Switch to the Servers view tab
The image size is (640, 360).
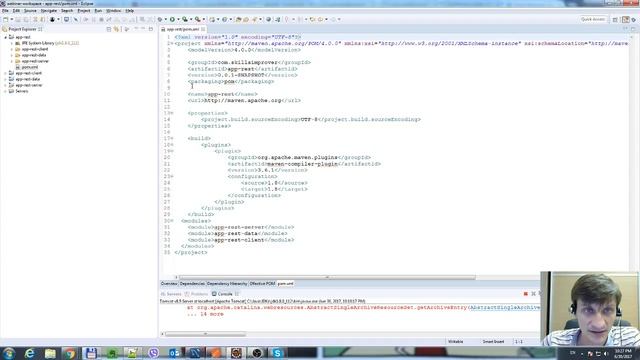(x=171, y=294)
